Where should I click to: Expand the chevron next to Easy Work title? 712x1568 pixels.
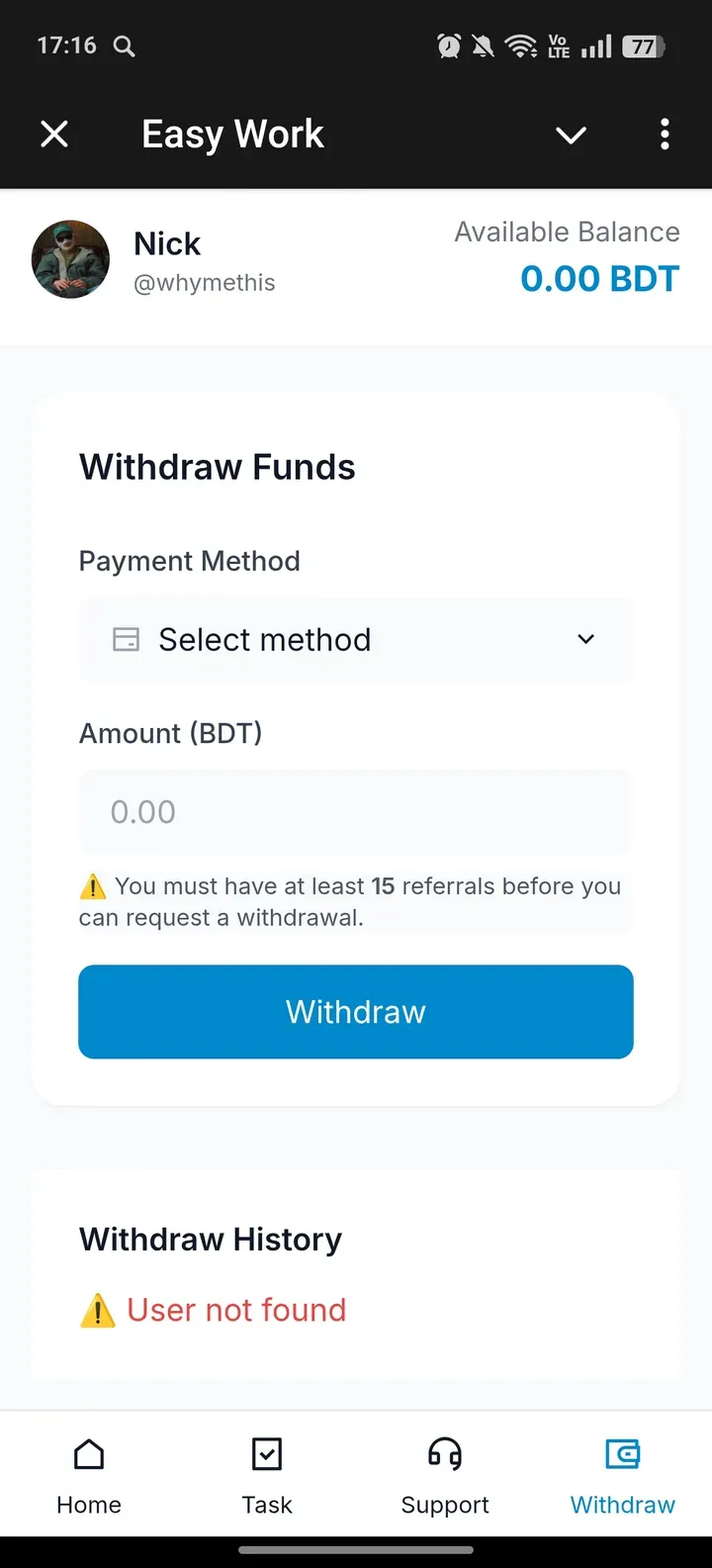[571, 135]
